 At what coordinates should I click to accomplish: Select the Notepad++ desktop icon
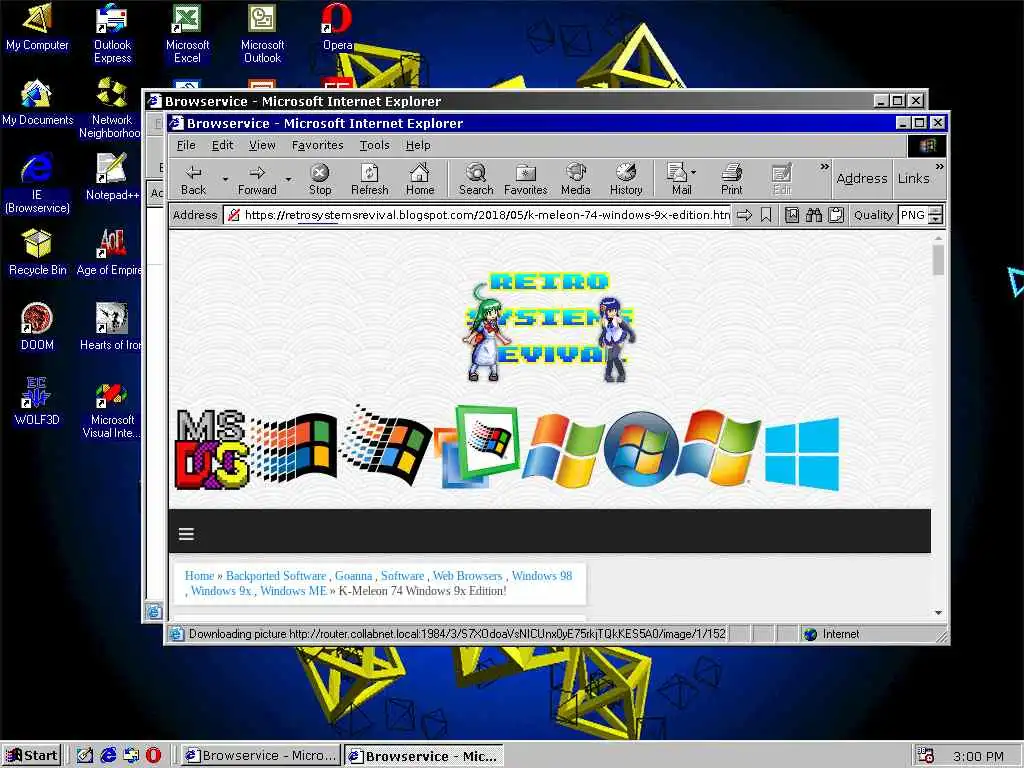(112, 176)
